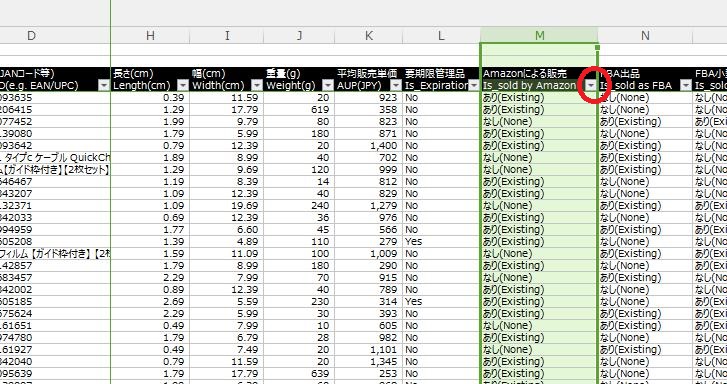
Task: Select column D header
Action: pyautogui.click(x=31, y=36)
